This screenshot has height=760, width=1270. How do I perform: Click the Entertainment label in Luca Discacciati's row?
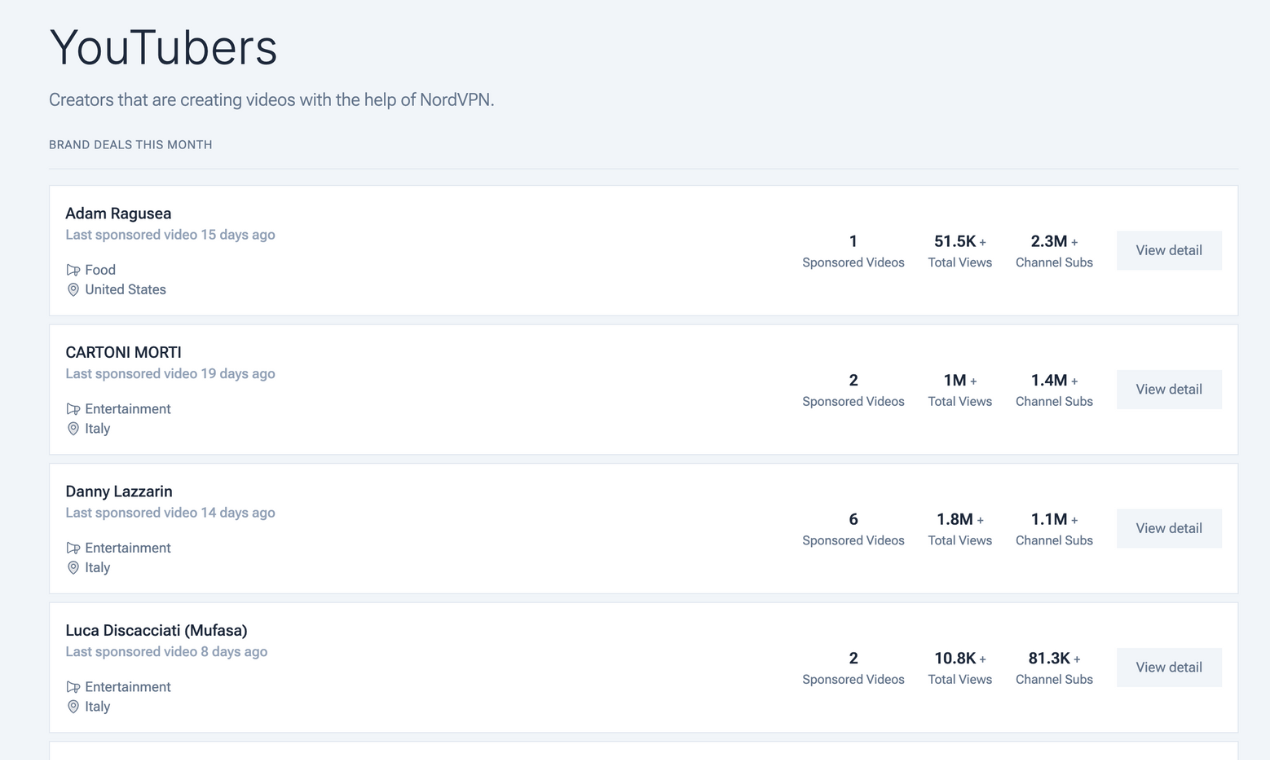[128, 687]
